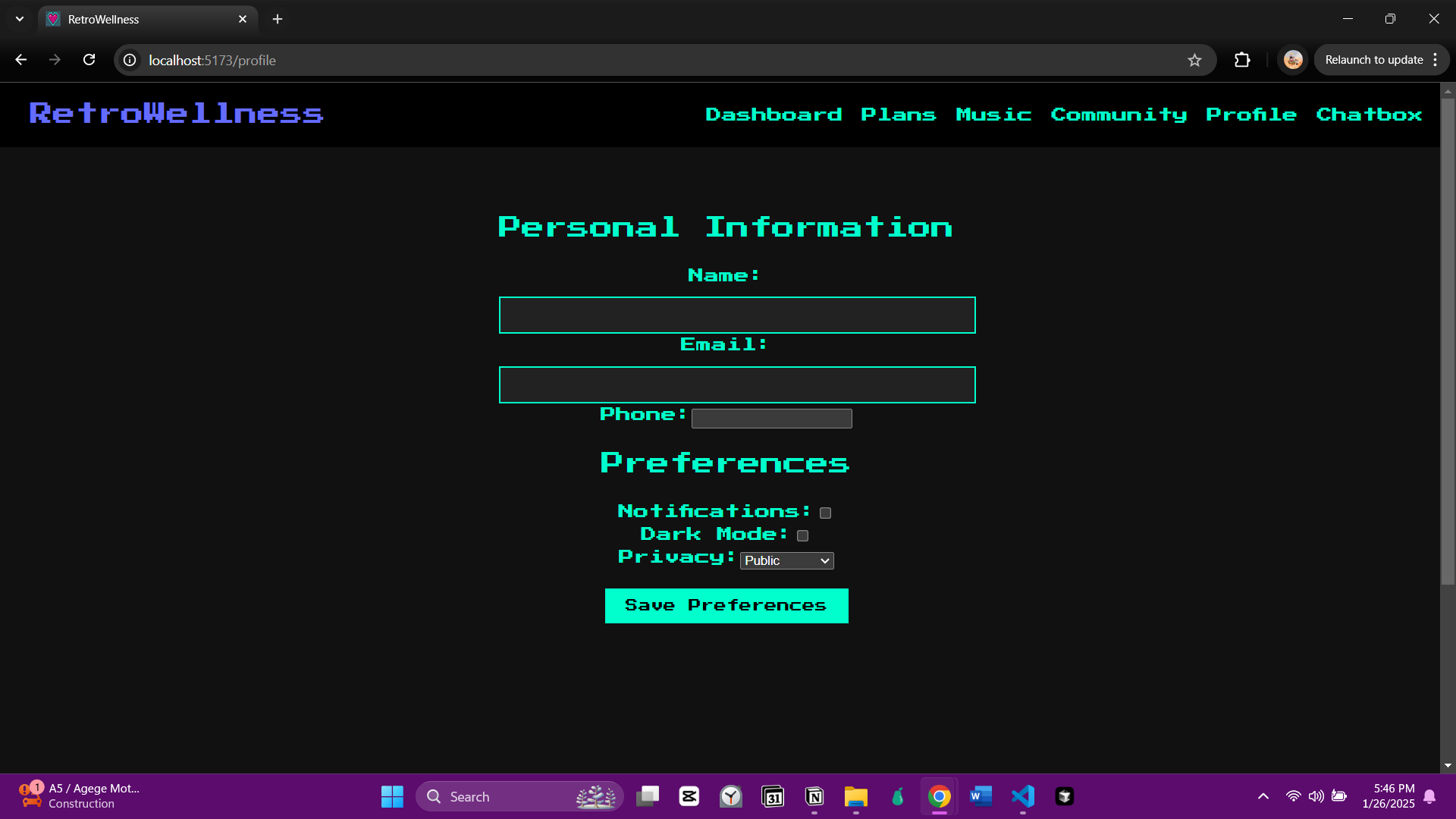
Task: Expand the tab search chevron
Action: click(20, 19)
